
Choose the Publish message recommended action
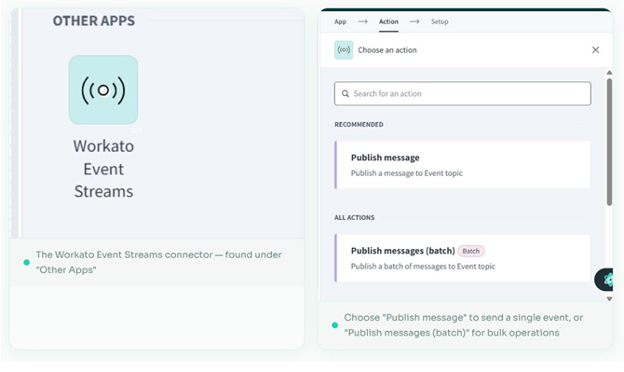pyautogui.click(x=462, y=165)
